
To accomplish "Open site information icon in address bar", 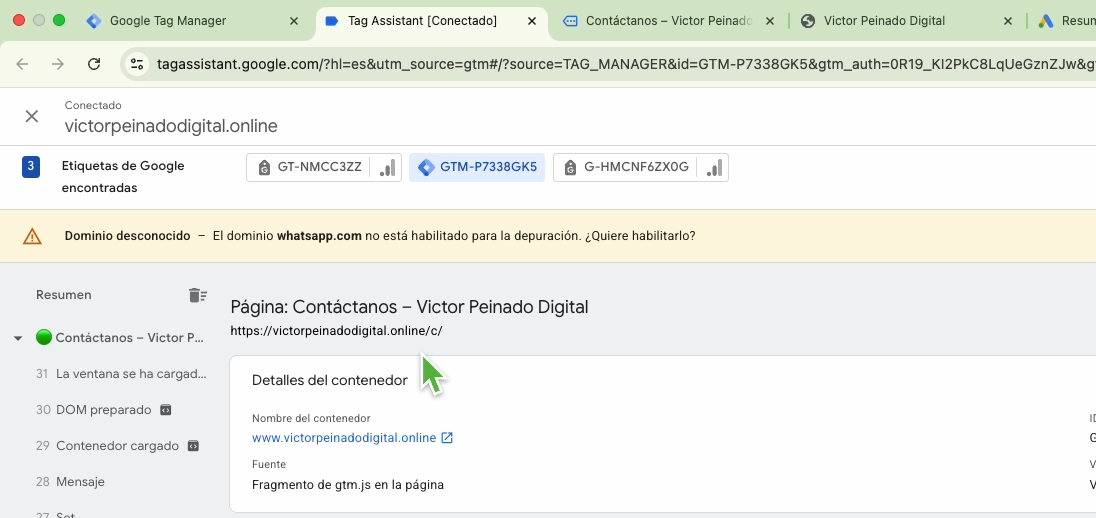I will point(137,64).
